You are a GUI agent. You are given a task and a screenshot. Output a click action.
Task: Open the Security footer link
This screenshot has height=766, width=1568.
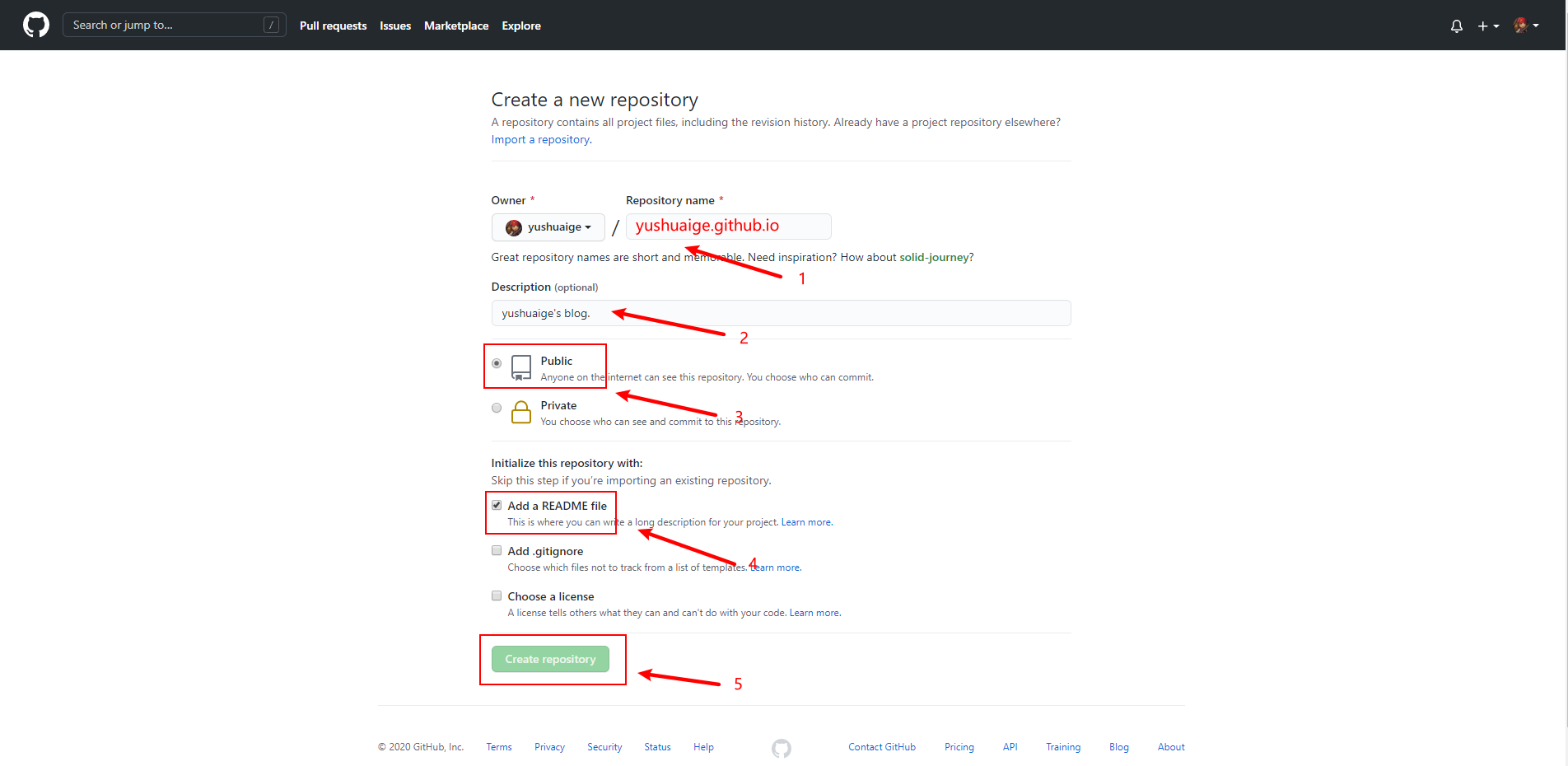[x=604, y=747]
